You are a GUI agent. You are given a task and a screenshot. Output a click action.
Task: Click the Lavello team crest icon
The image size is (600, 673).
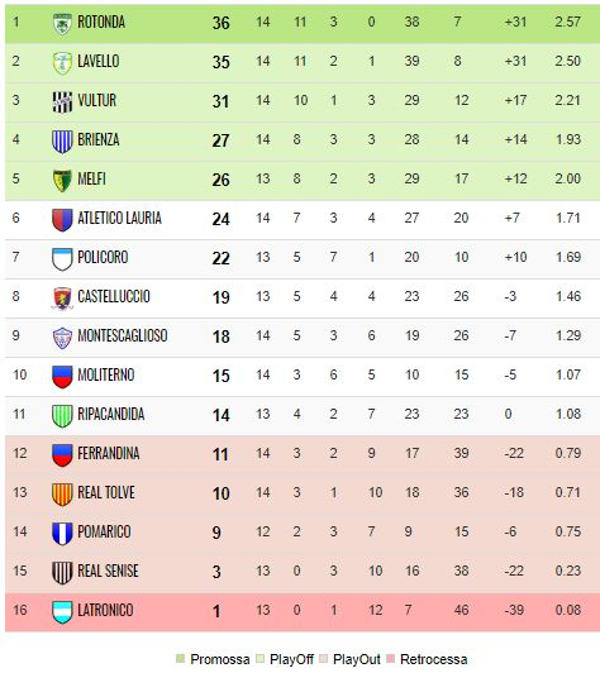click(x=62, y=63)
